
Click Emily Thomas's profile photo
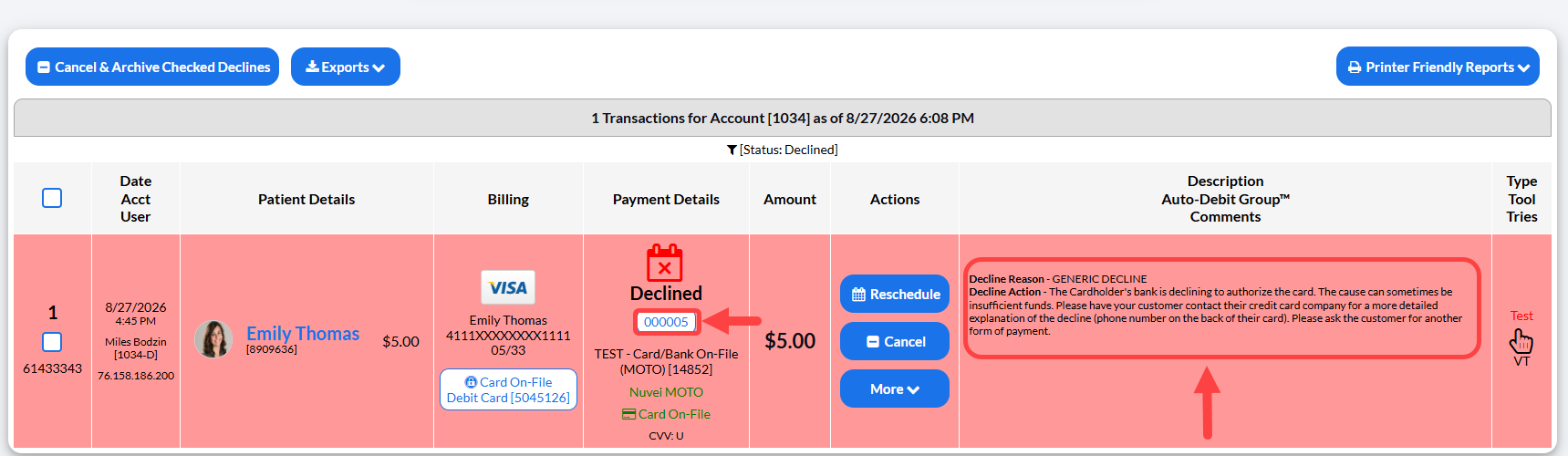click(213, 339)
